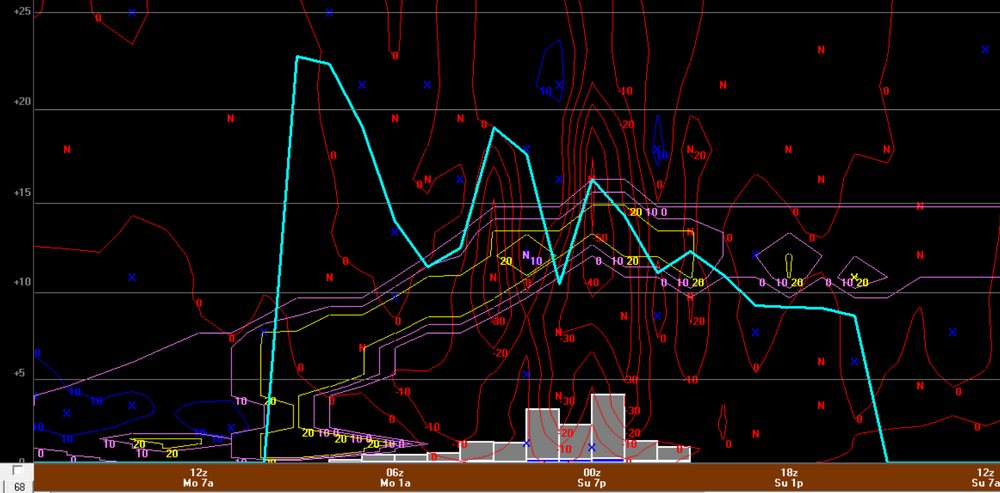Click the tallest gray precipitation bar
The image size is (1000, 493).
tap(608, 428)
